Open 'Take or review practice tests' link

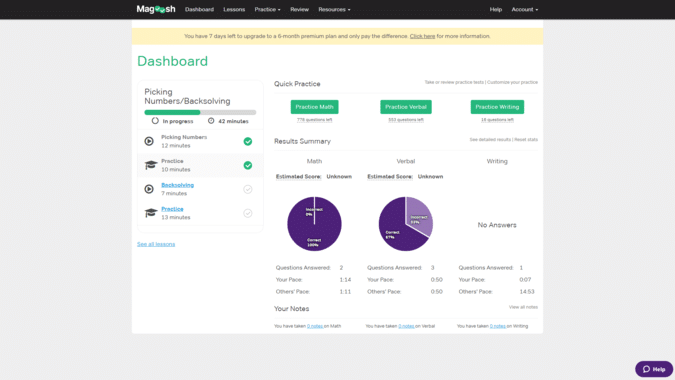[x=454, y=82]
